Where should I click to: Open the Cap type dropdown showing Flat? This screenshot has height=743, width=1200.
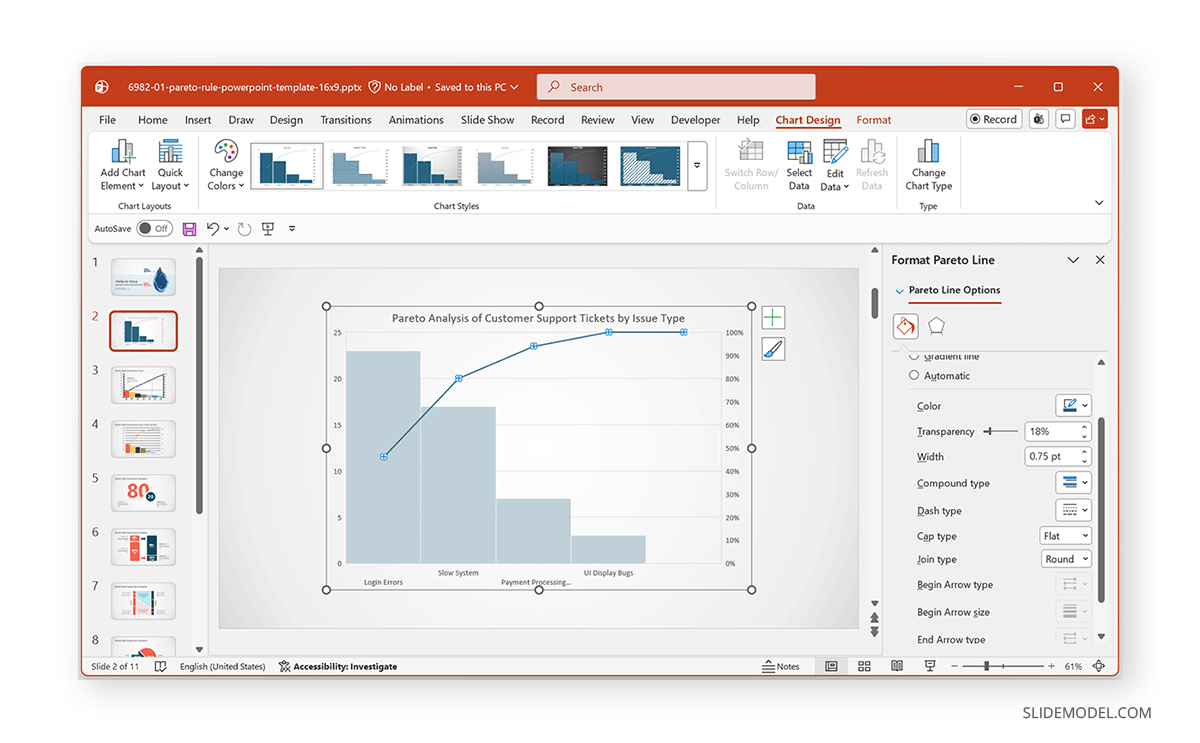(1065, 535)
